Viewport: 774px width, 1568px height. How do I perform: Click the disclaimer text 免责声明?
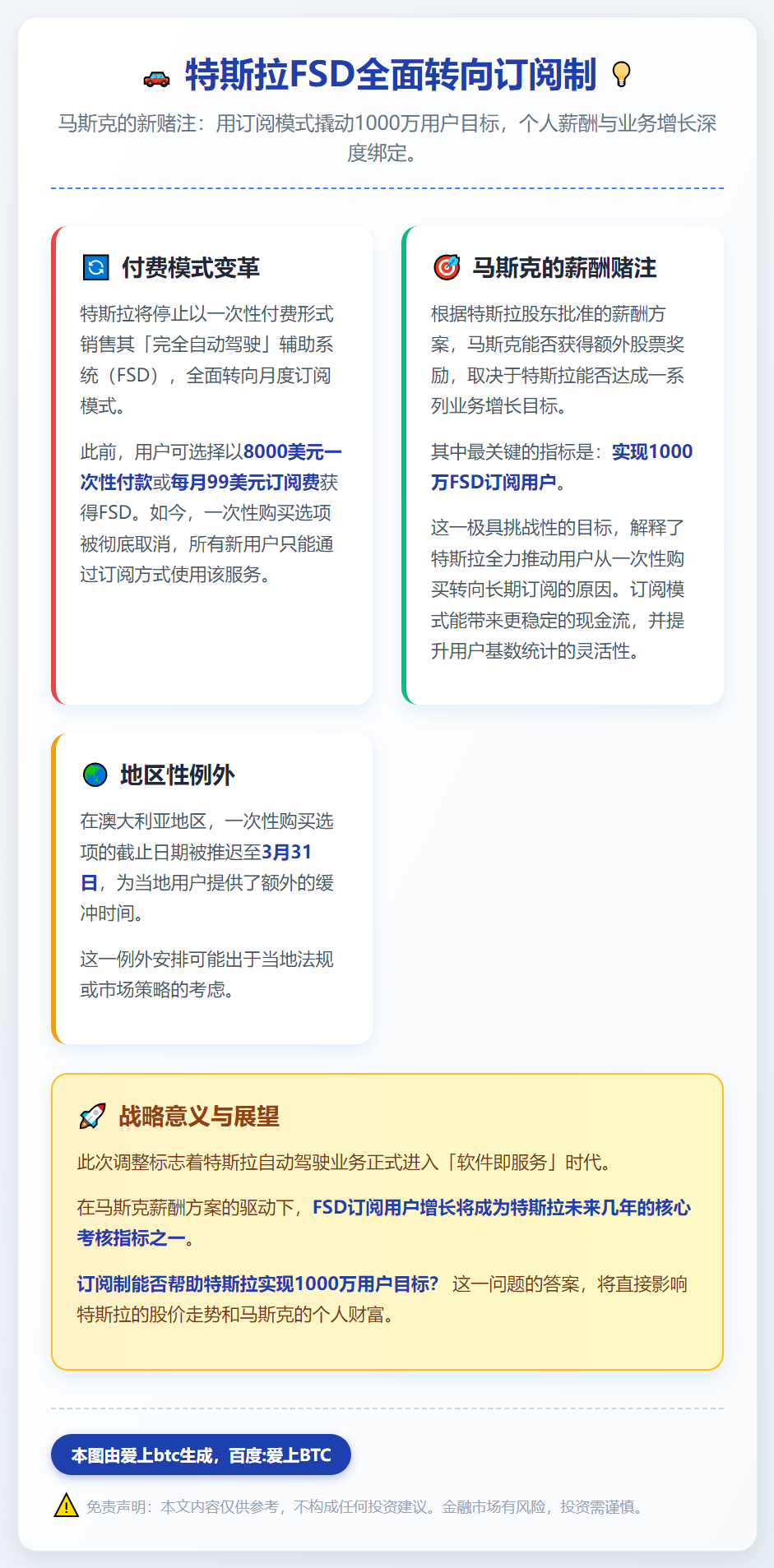click(x=366, y=1506)
